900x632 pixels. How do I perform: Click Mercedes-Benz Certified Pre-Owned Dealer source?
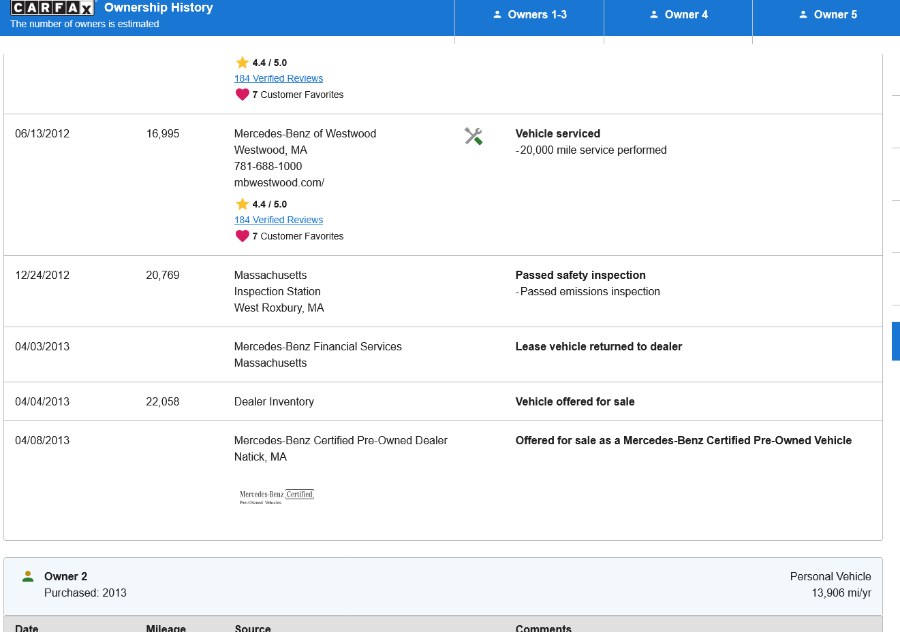[x=340, y=440]
